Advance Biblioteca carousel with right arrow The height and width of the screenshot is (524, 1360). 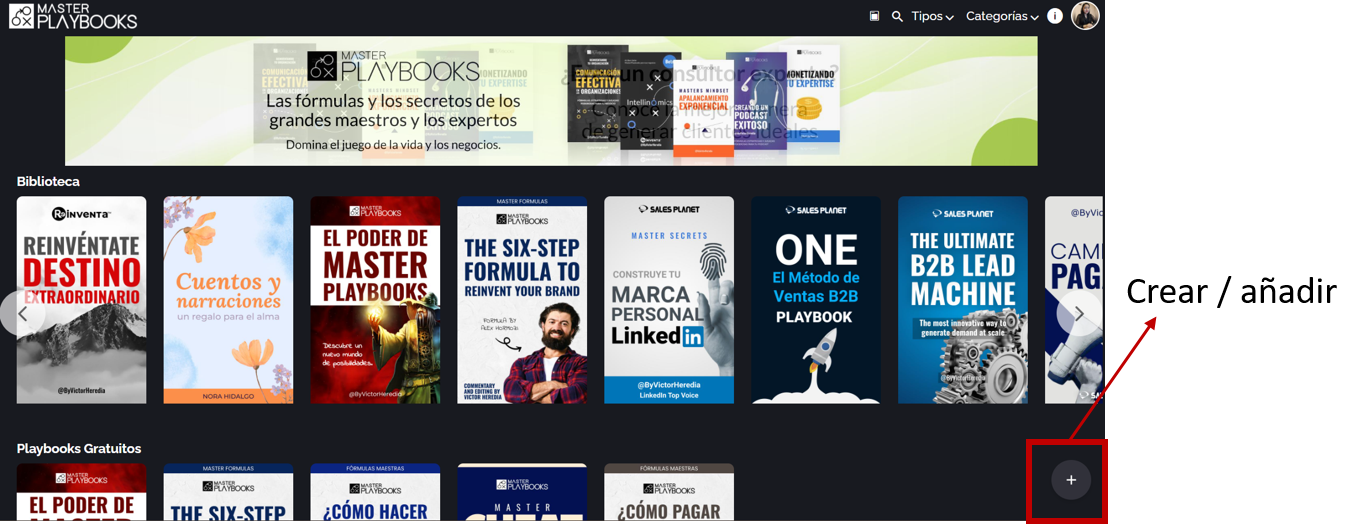(x=1079, y=314)
